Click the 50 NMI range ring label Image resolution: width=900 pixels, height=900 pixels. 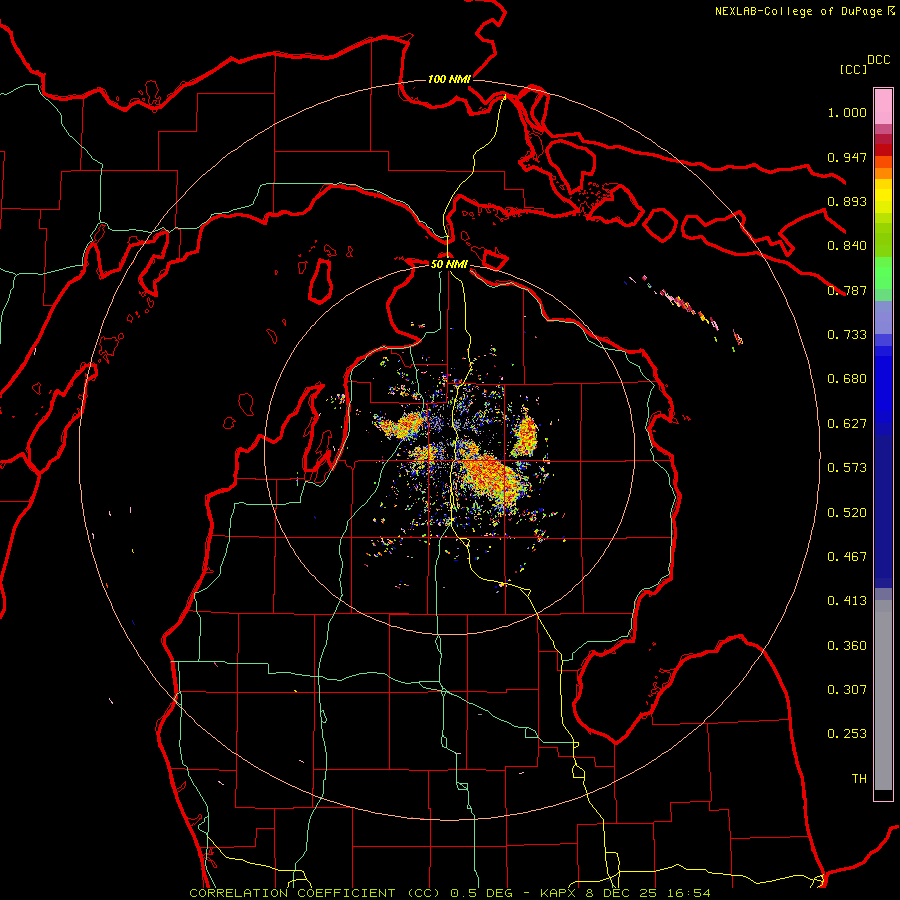click(x=449, y=264)
